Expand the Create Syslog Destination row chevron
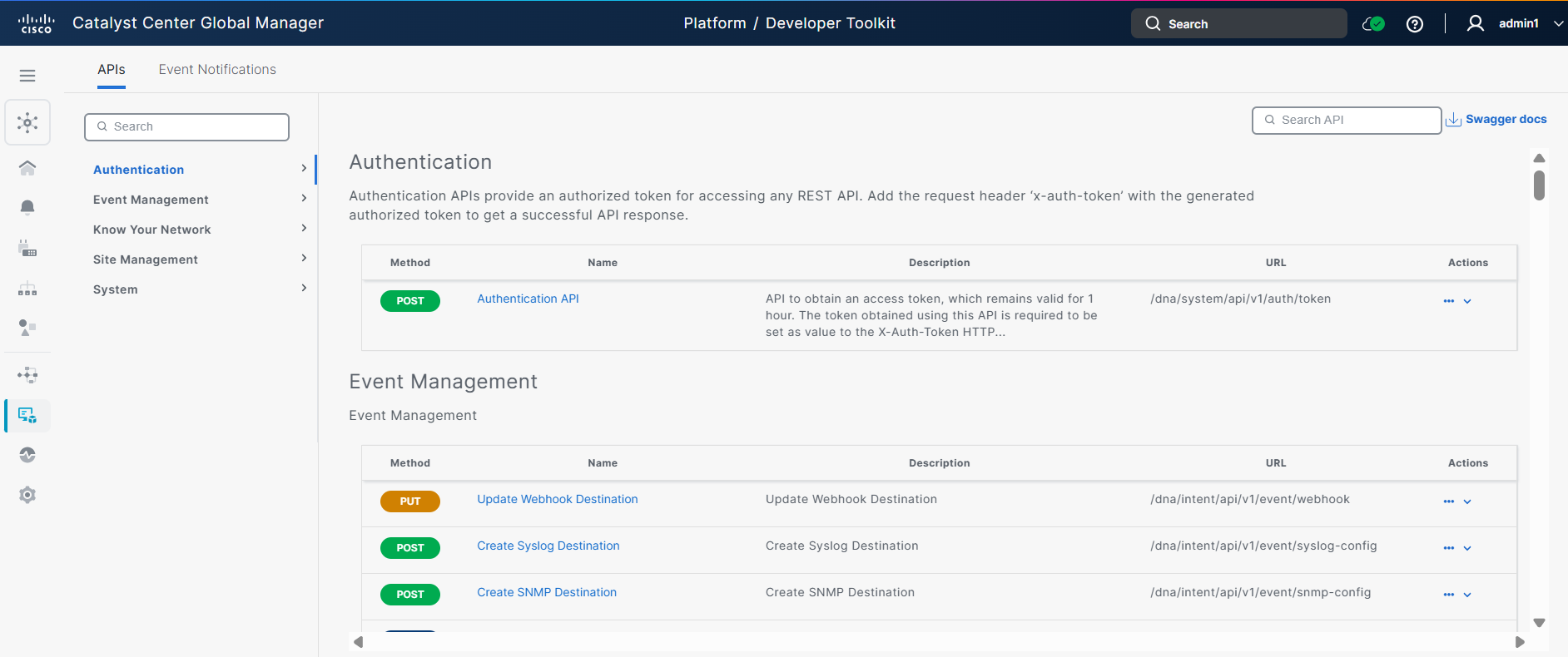 [x=1467, y=548]
